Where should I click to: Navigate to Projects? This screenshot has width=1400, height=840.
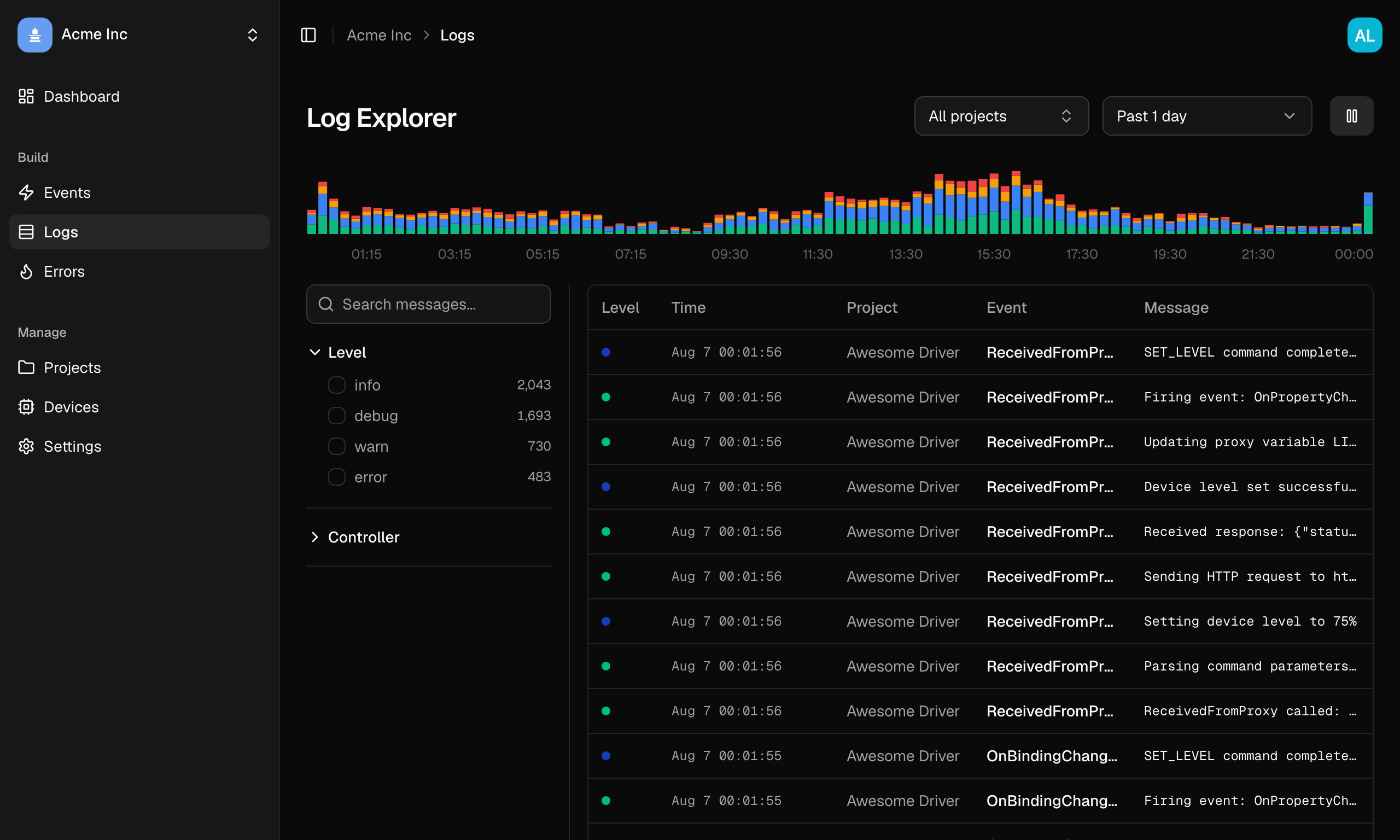point(139,367)
